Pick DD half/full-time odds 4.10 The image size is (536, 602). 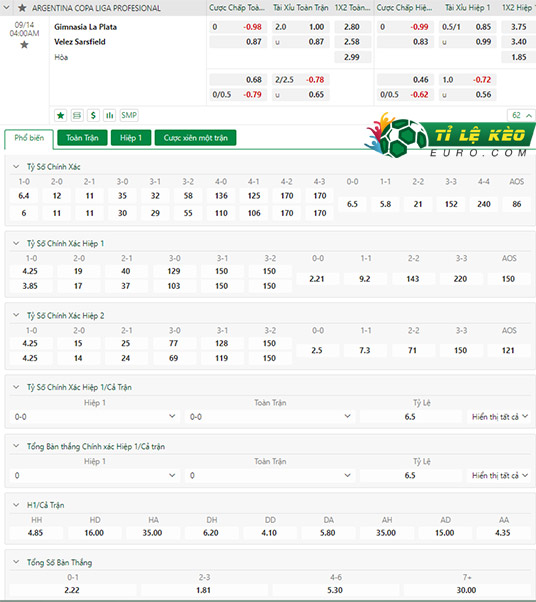(x=270, y=533)
